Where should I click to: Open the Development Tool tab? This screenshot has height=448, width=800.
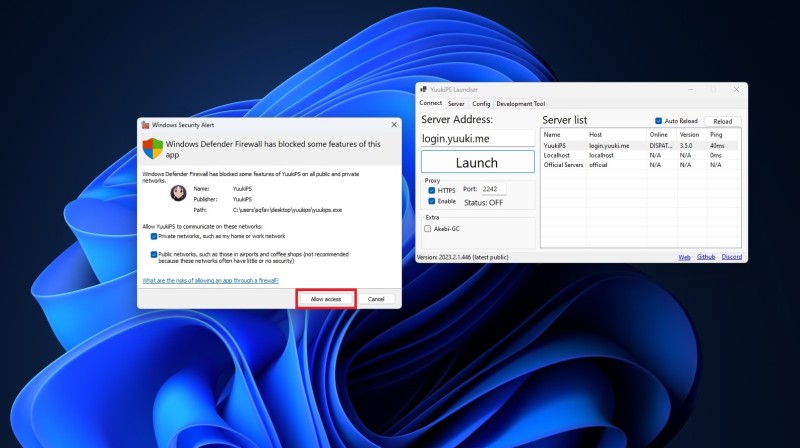pos(521,103)
